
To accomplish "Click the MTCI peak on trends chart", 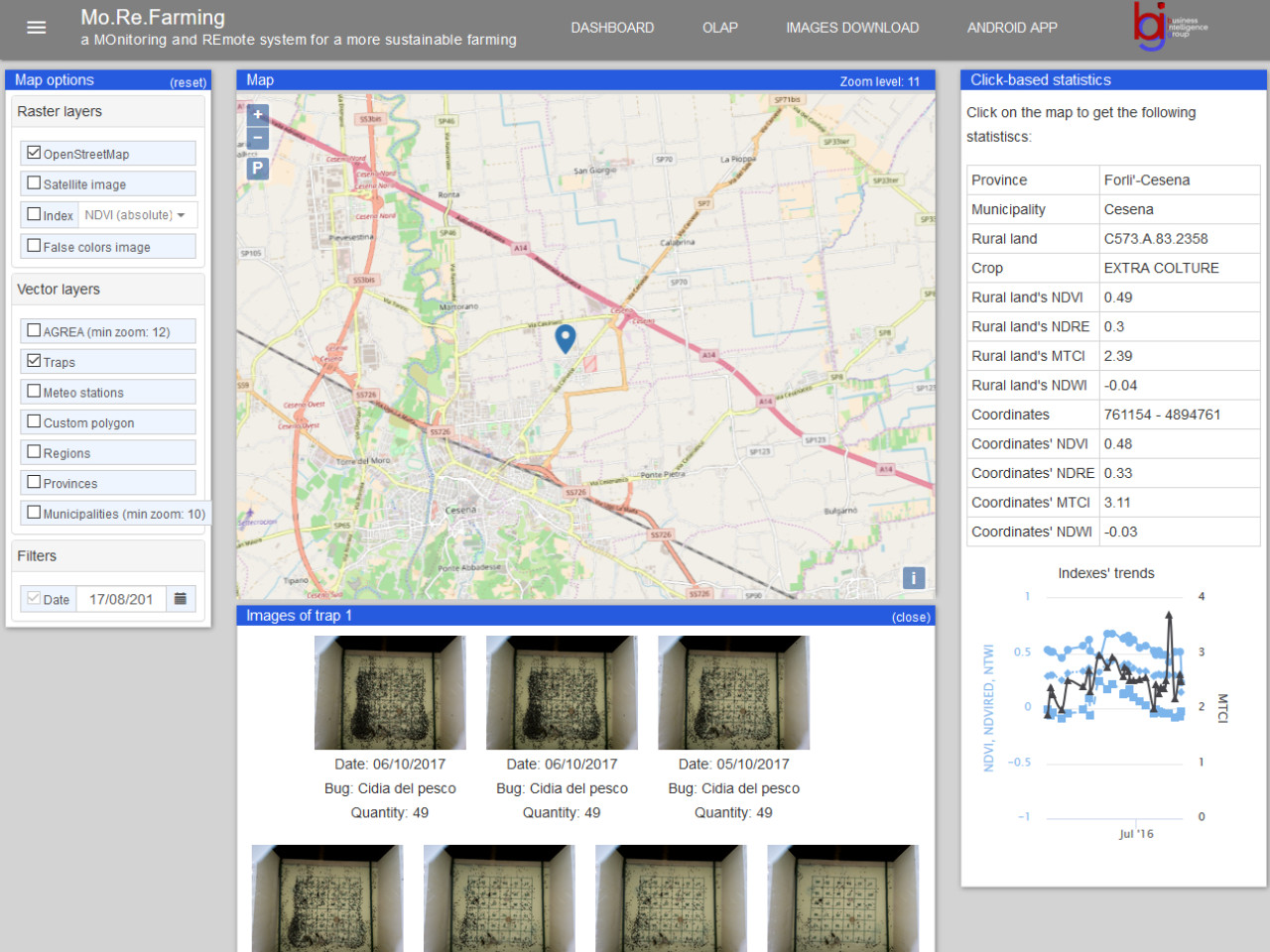I will pyautogui.click(x=1170, y=616).
